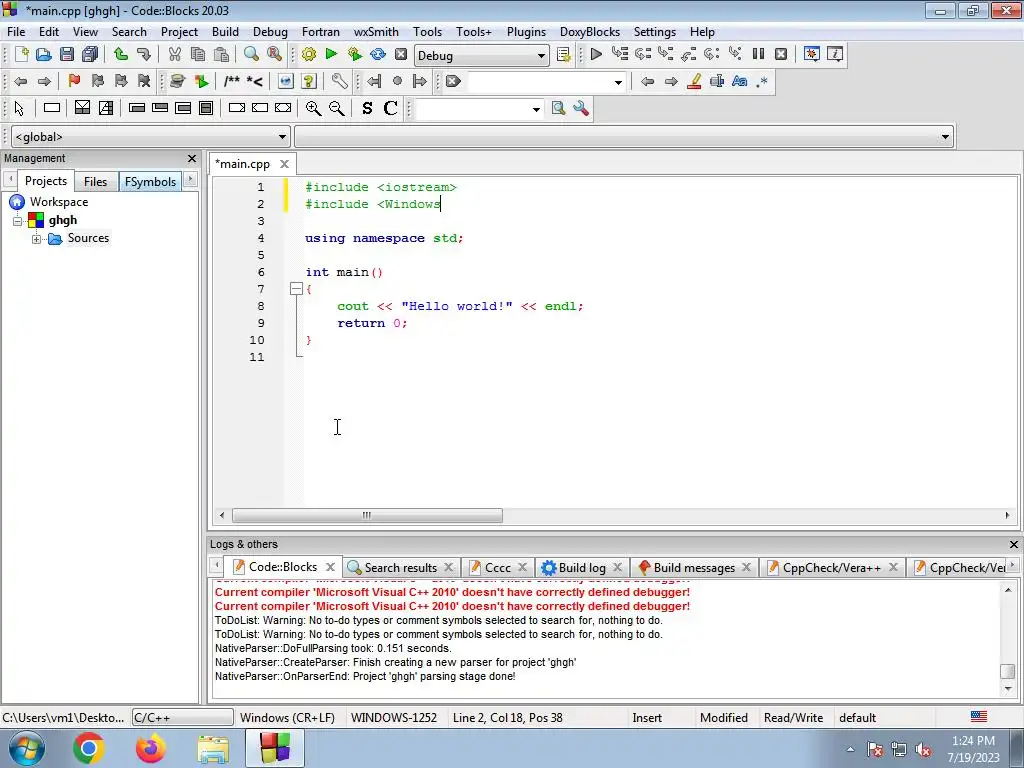Click the Build and run icon
1024x768 pixels.
[355, 54]
